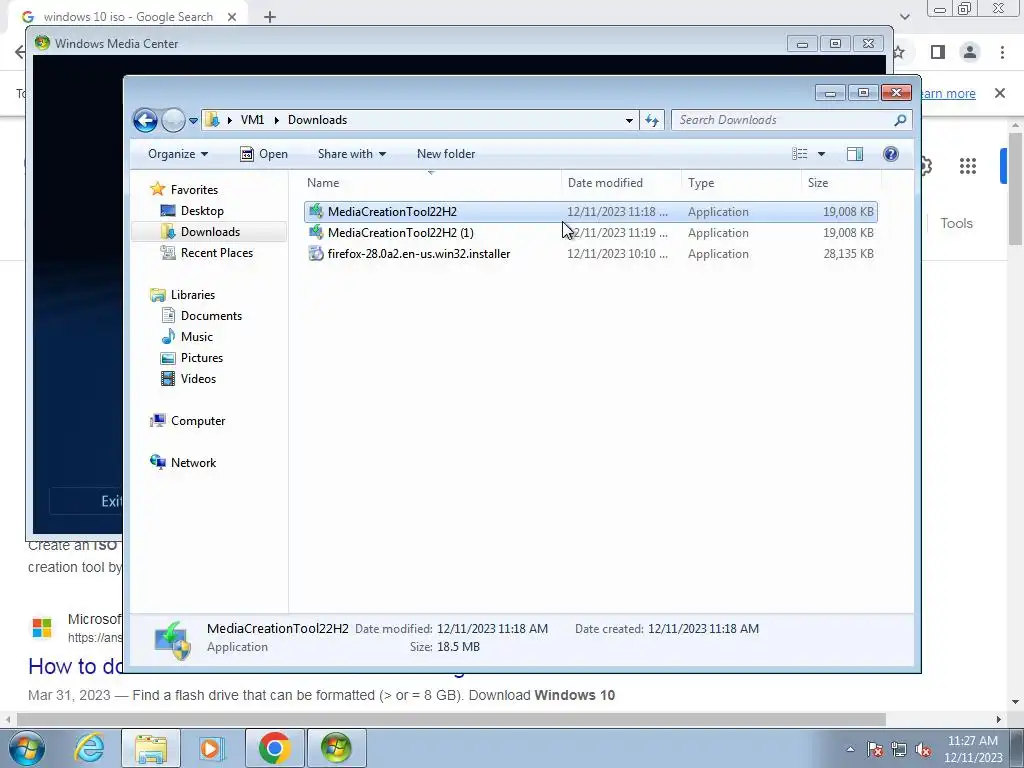Select Downloads in the address breadcrumb

point(317,120)
